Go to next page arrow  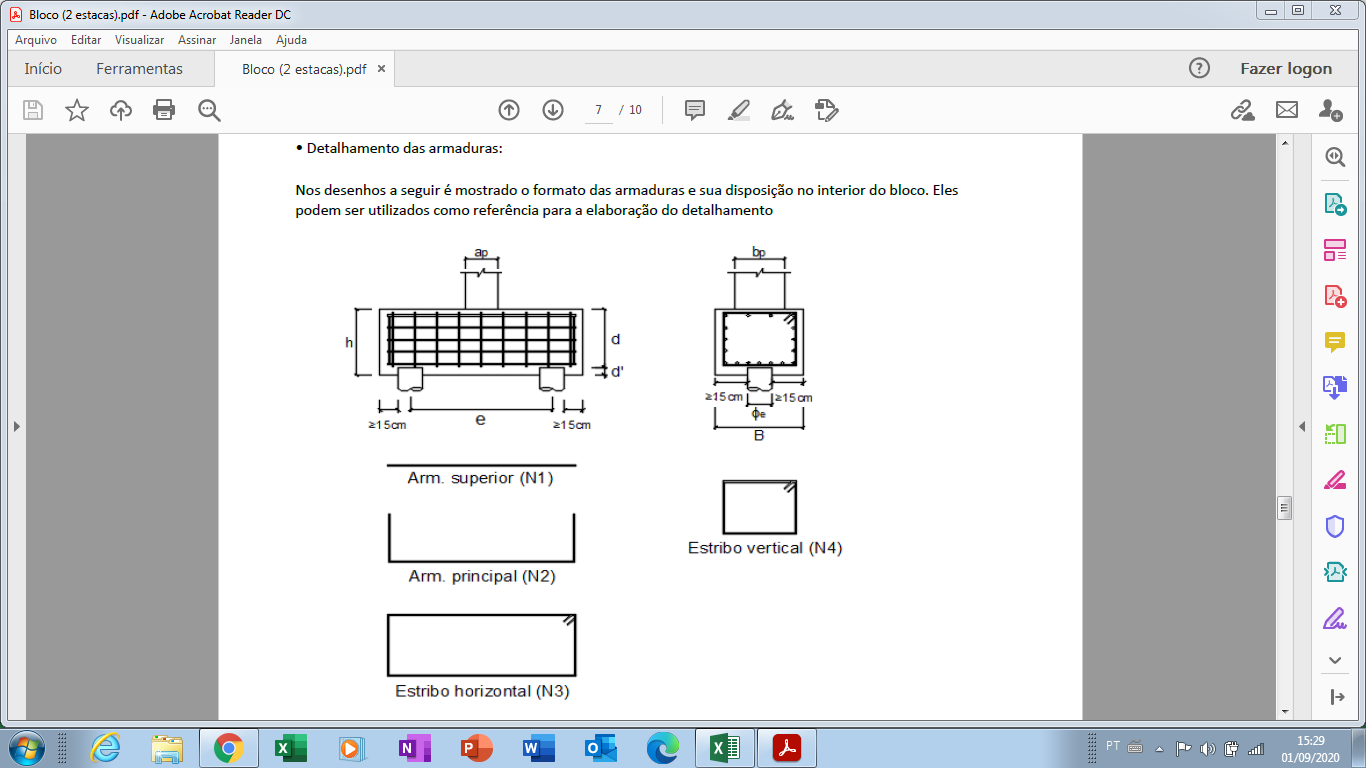[x=553, y=110]
